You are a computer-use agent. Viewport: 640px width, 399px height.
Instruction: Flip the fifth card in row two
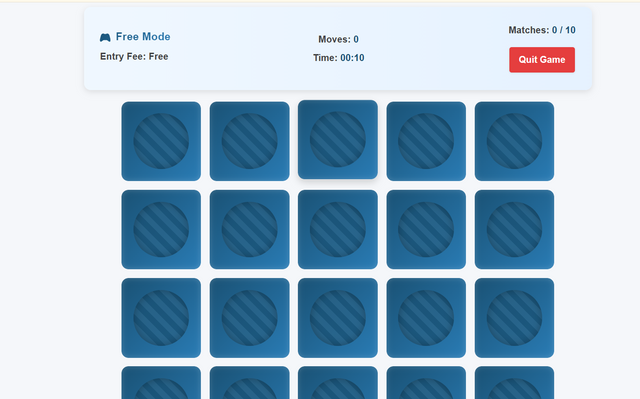[514, 229]
